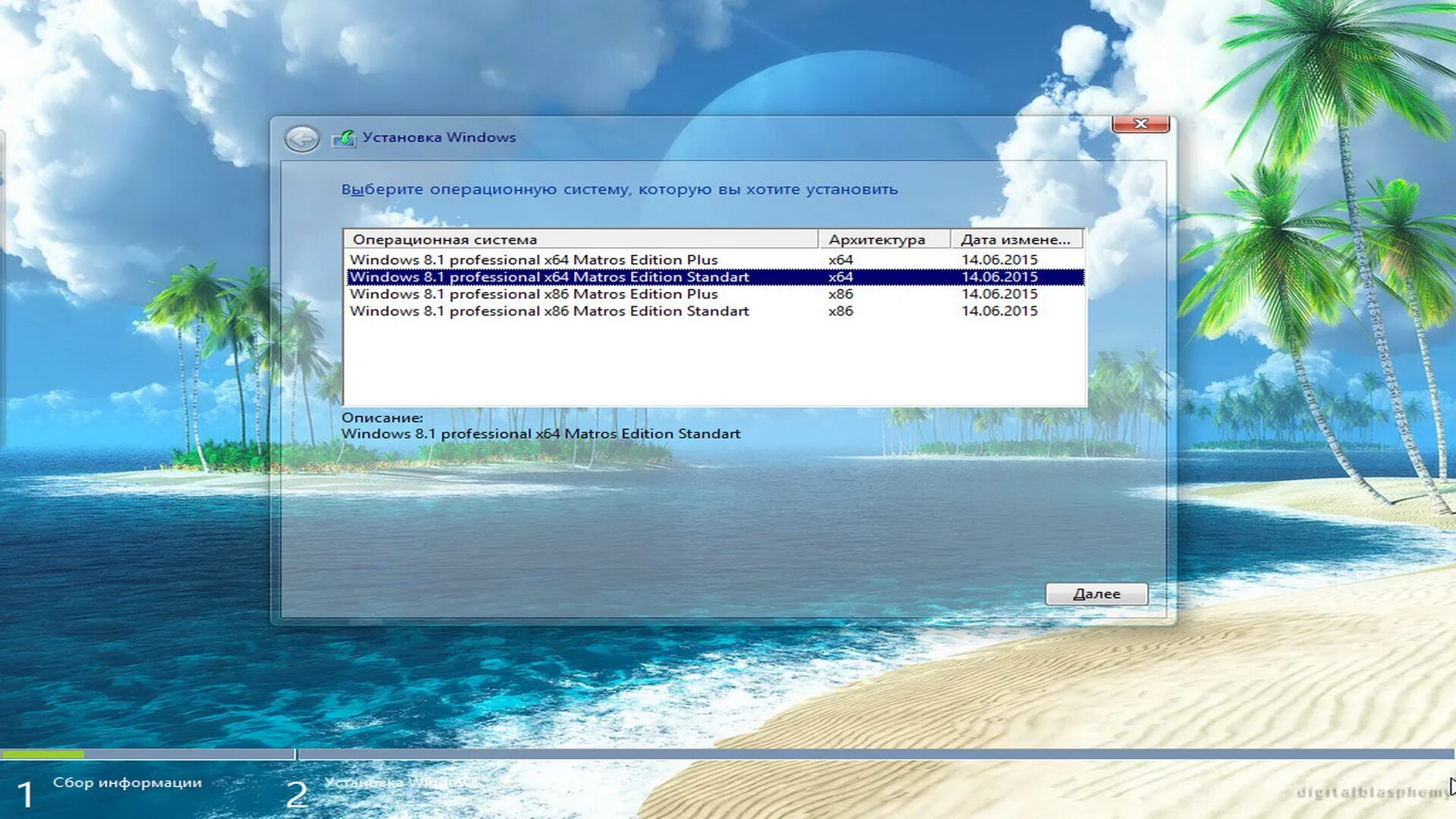Viewport: 1456px width, 819px height.
Task: Sort by Операционная система column header
Action: [x=581, y=240]
